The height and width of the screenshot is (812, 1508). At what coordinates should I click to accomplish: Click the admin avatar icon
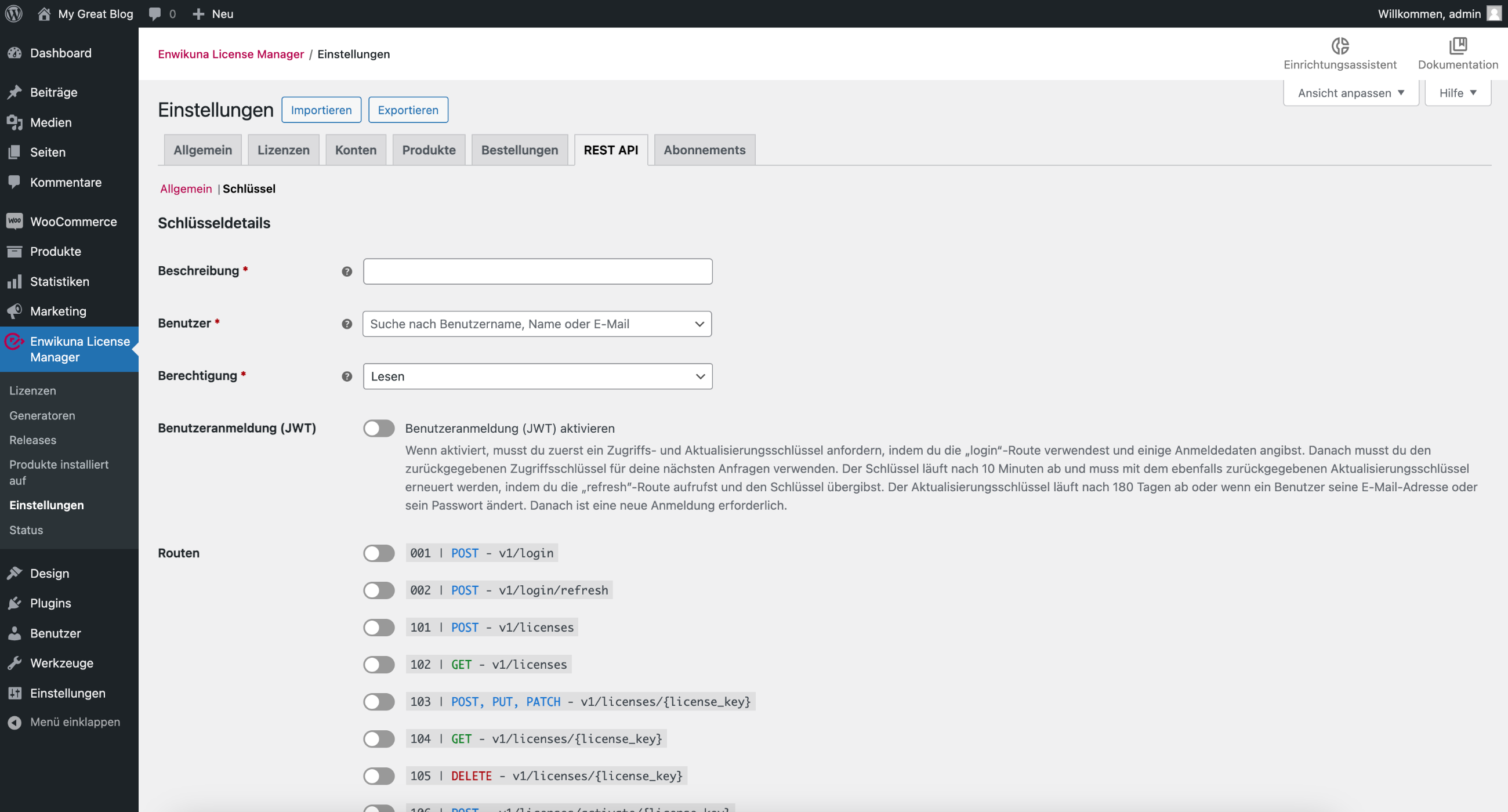pyautogui.click(x=1494, y=13)
